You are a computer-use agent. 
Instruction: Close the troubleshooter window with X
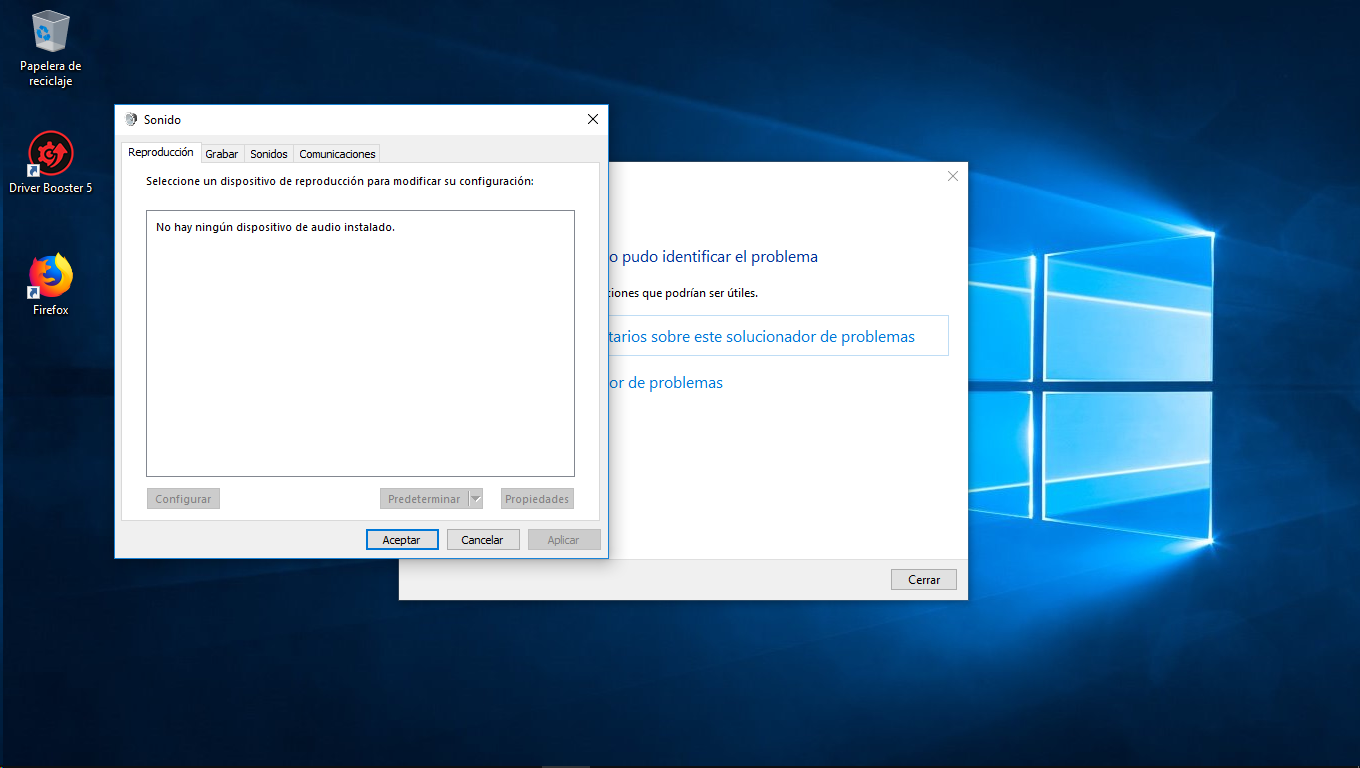[952, 176]
